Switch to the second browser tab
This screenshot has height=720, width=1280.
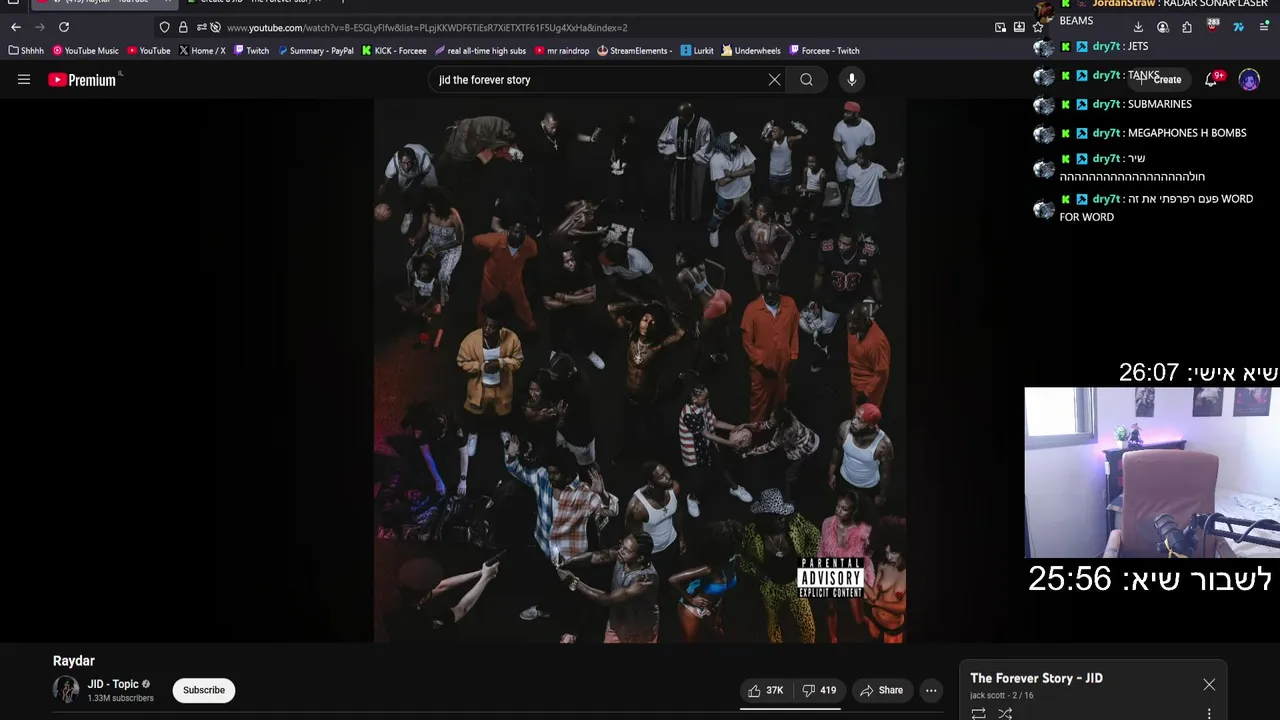[x=255, y=3]
